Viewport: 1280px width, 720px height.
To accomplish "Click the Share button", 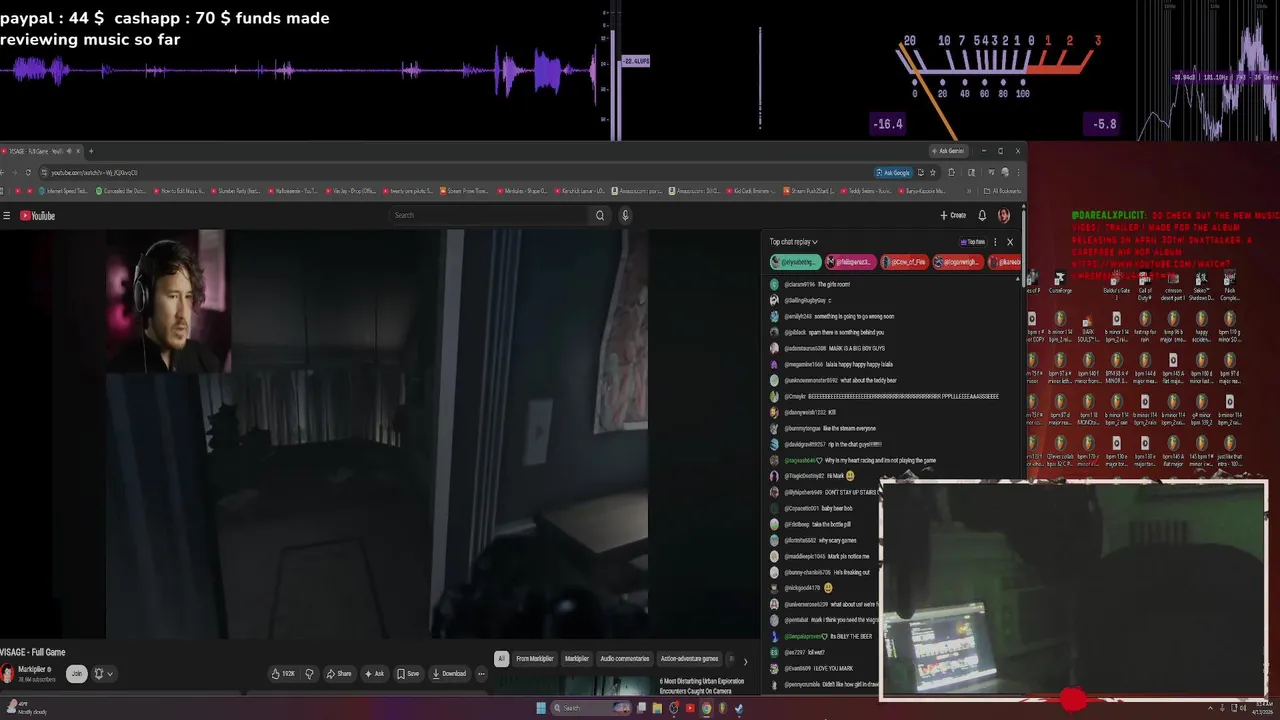I will [339, 674].
